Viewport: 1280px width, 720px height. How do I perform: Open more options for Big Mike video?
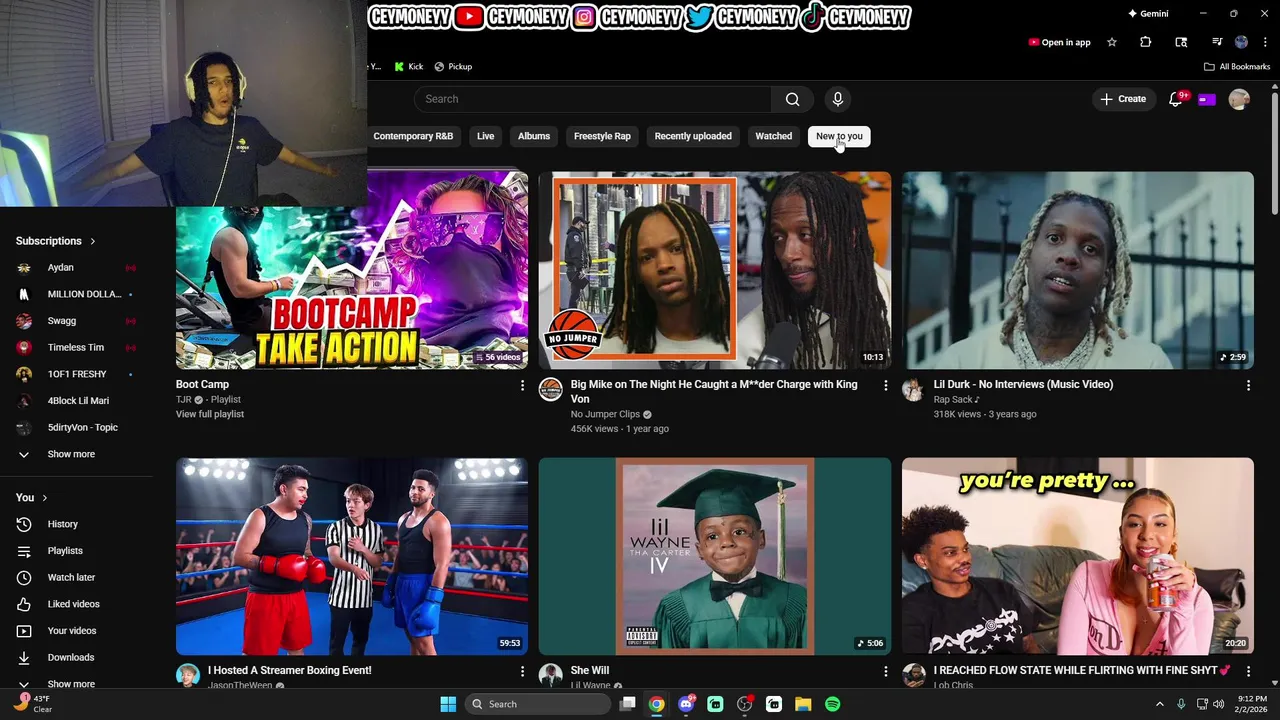[x=885, y=385]
